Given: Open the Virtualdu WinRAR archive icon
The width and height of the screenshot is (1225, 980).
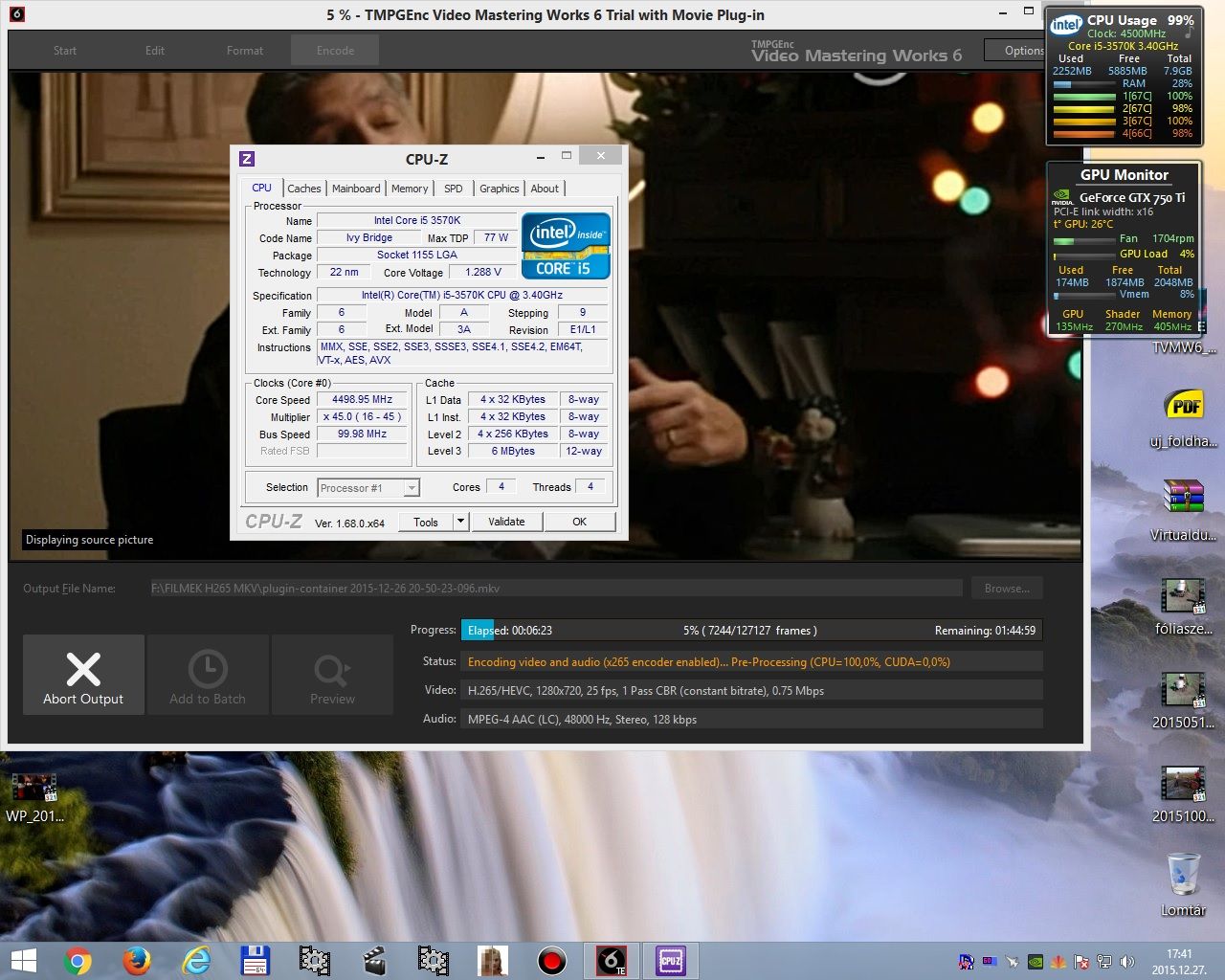Looking at the screenshot, I should coord(1184,511).
